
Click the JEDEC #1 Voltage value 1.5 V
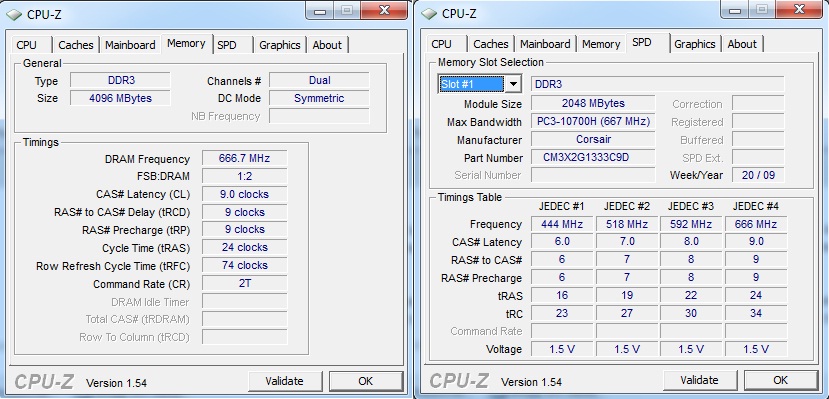562,349
